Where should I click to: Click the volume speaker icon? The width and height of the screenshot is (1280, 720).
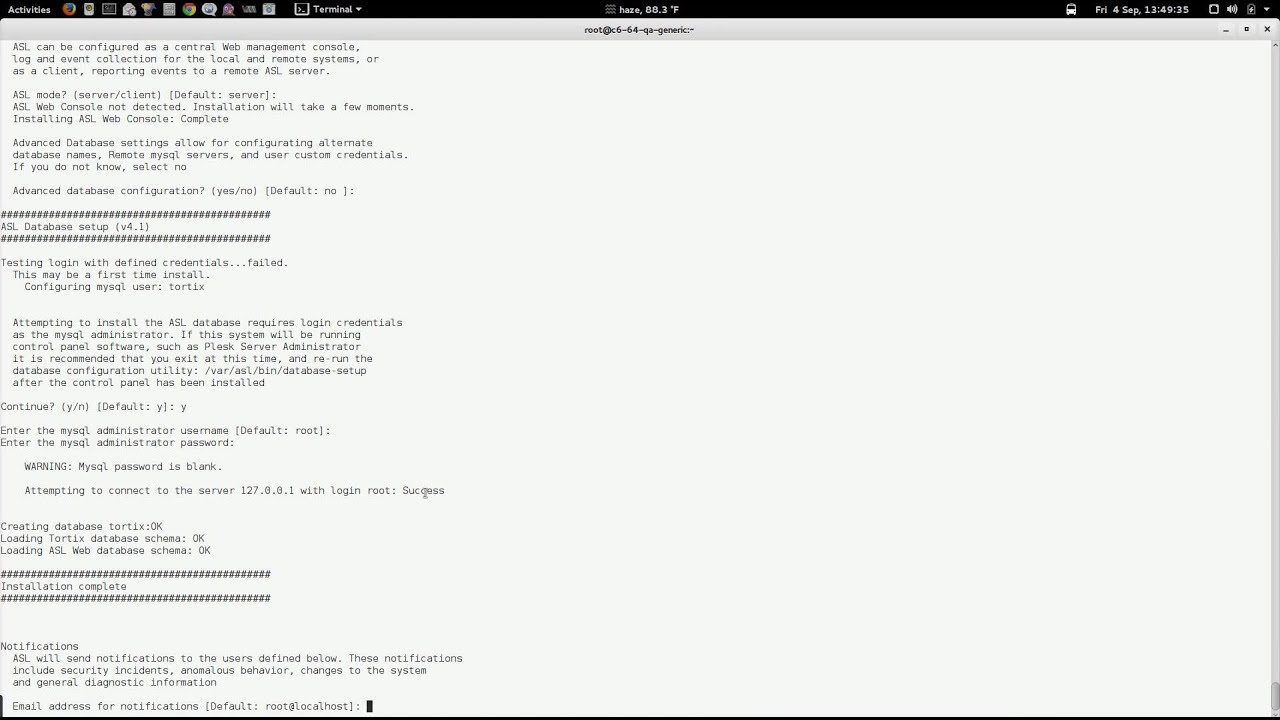pyautogui.click(x=1232, y=9)
